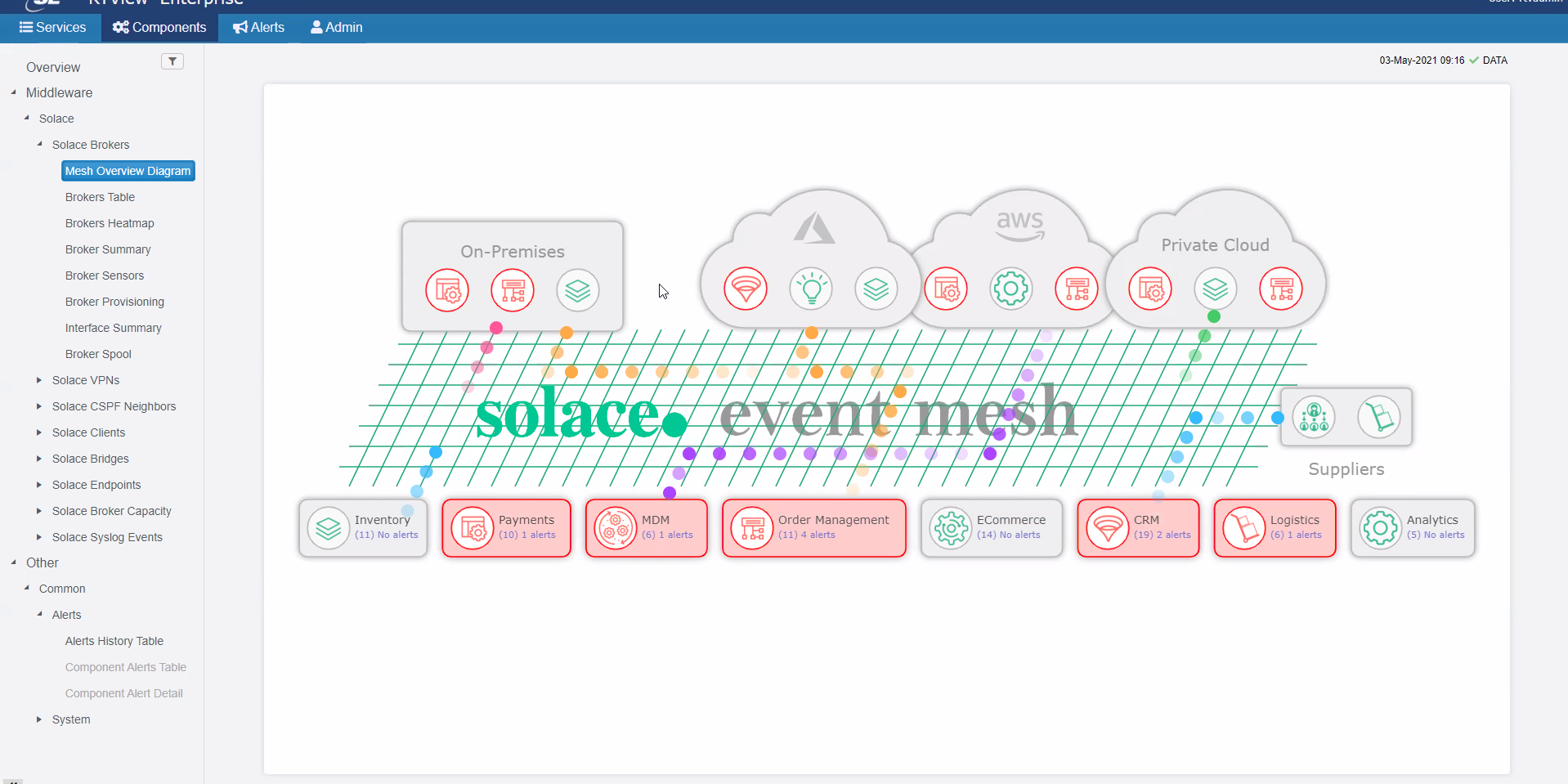
Task: Expand the Solace Bridges tree node
Action: [38, 459]
